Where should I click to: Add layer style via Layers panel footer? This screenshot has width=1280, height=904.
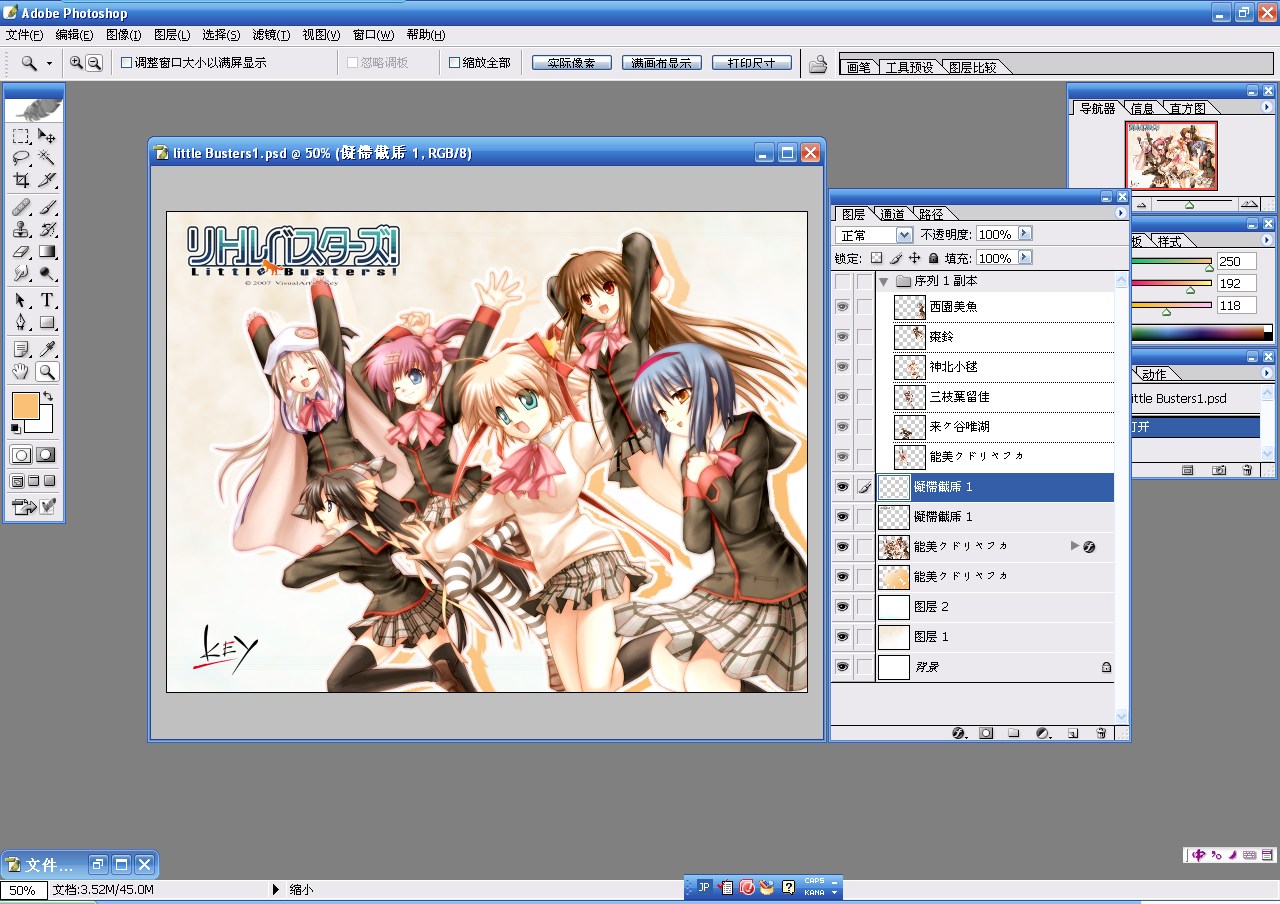[x=958, y=733]
